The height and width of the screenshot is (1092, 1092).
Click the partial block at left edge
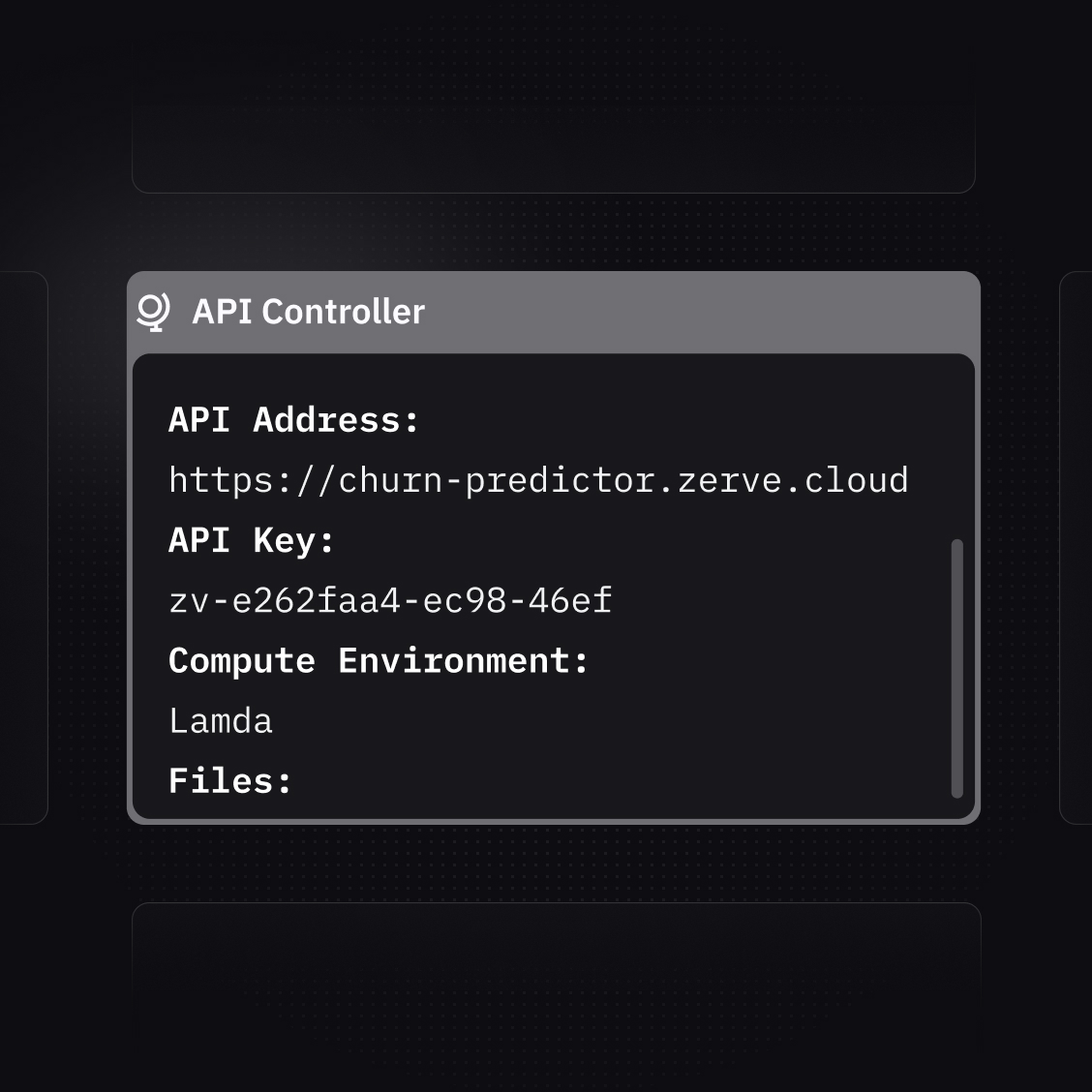21,547
